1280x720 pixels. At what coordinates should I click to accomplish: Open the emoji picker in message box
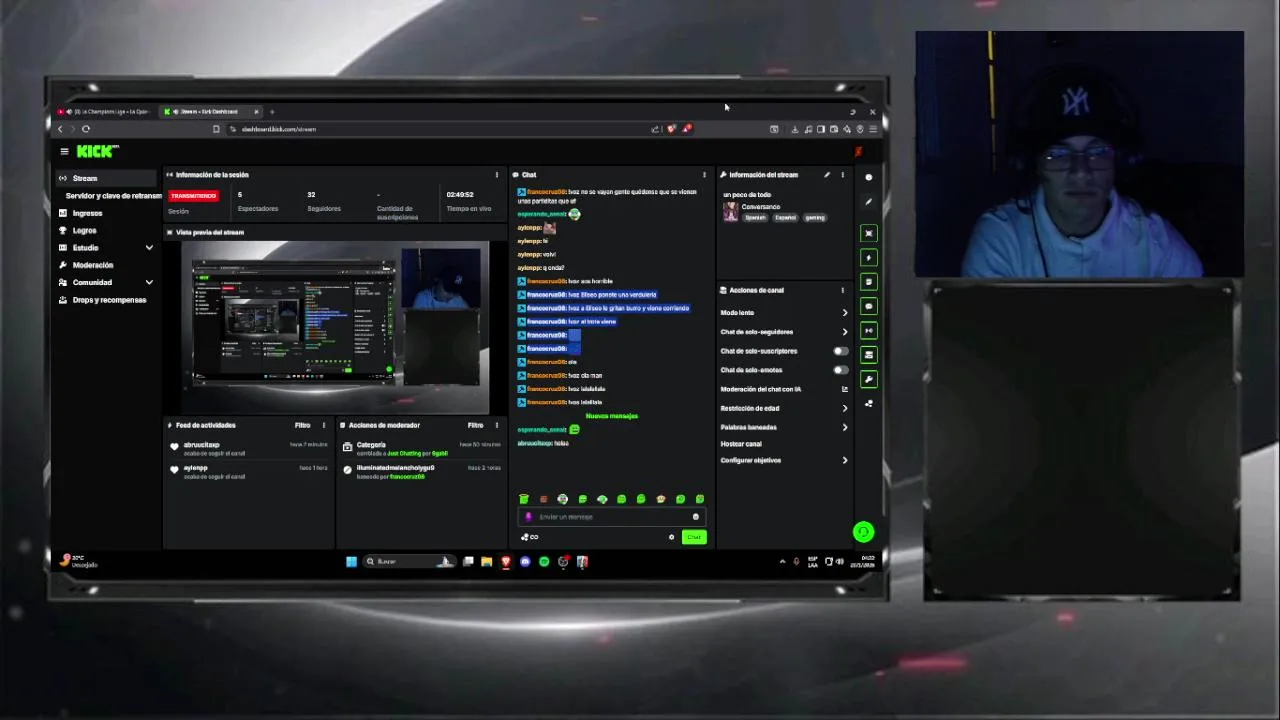(x=695, y=517)
